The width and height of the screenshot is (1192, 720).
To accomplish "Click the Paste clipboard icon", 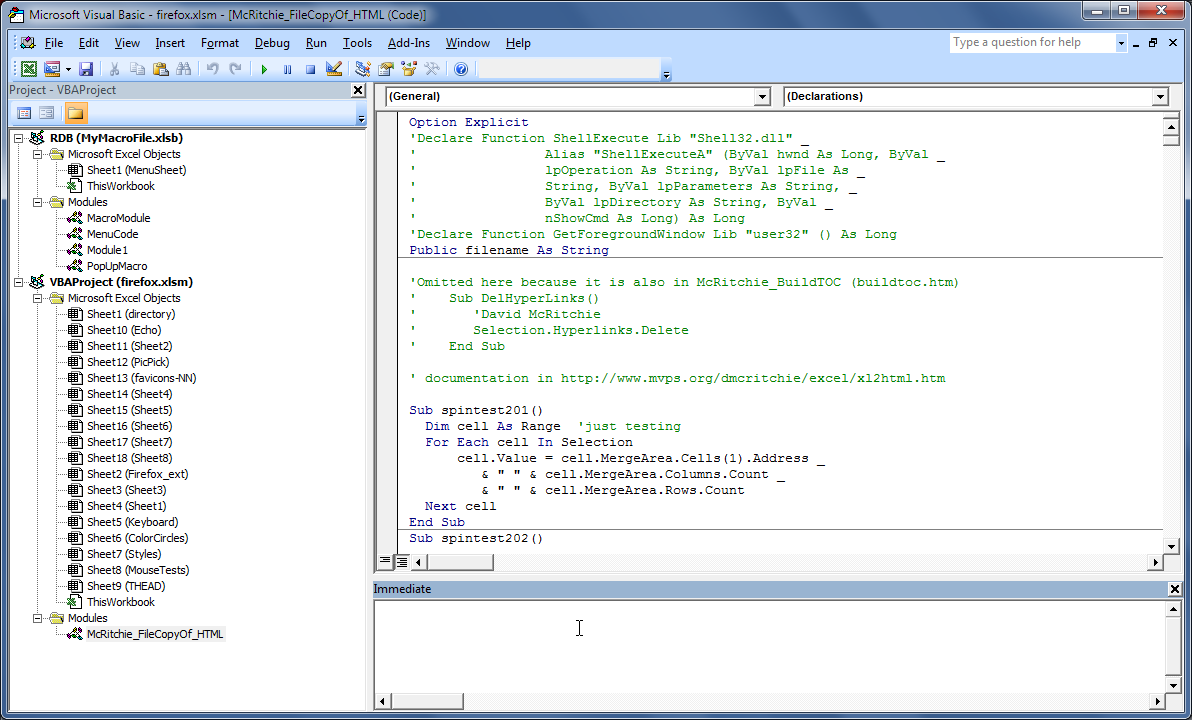I will [160, 69].
